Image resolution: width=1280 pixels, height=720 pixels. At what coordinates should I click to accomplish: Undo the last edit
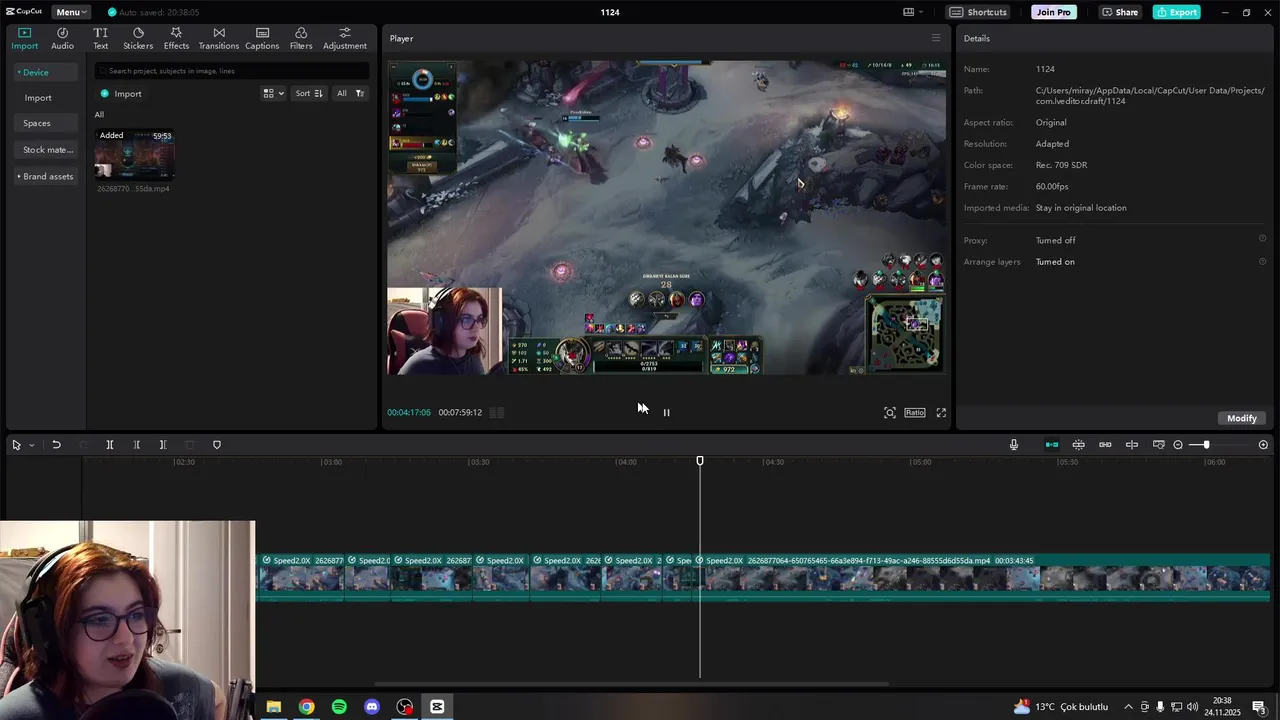pyautogui.click(x=56, y=445)
